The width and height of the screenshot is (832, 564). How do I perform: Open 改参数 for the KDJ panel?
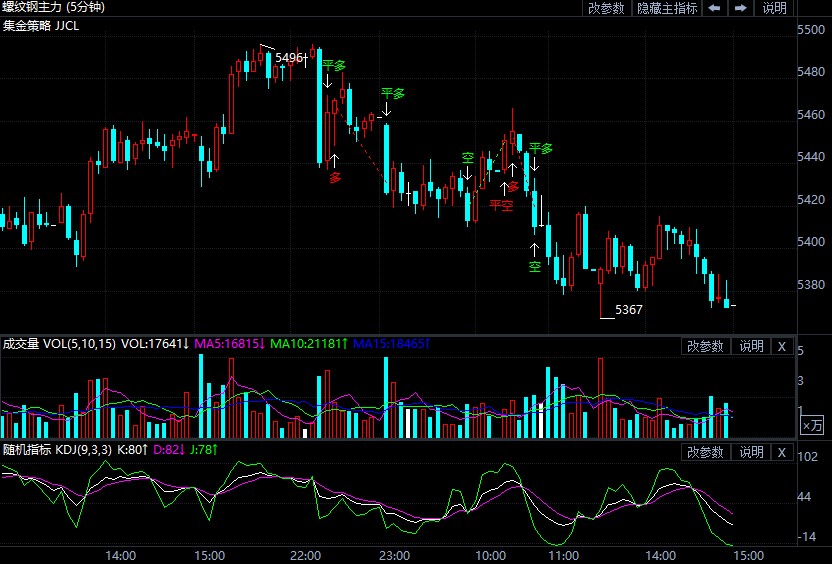pyautogui.click(x=705, y=452)
